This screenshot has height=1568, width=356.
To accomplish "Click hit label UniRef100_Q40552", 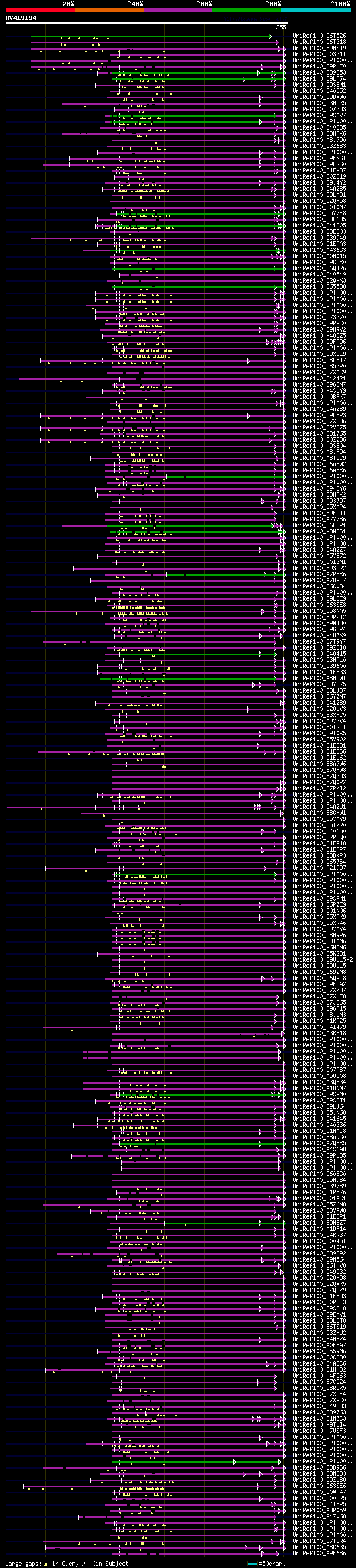I will point(319,91).
